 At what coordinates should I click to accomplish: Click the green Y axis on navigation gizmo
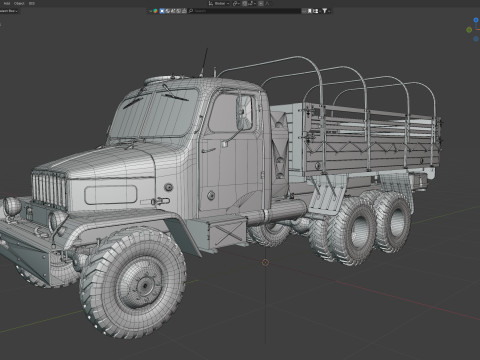point(469,30)
